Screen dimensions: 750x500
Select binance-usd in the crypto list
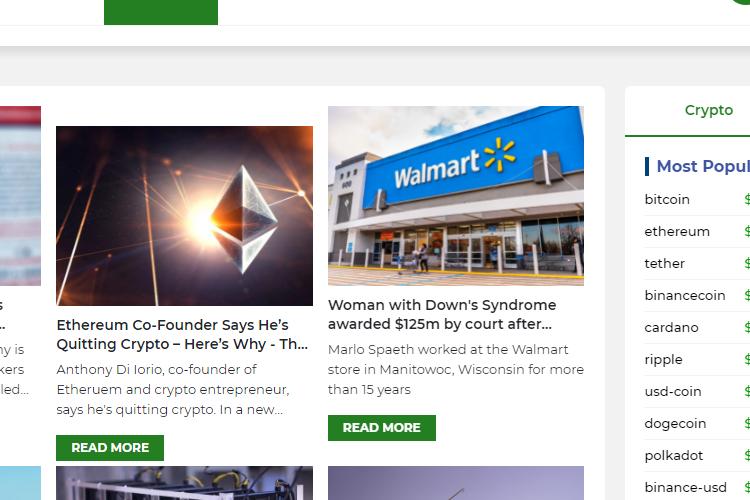pos(685,488)
